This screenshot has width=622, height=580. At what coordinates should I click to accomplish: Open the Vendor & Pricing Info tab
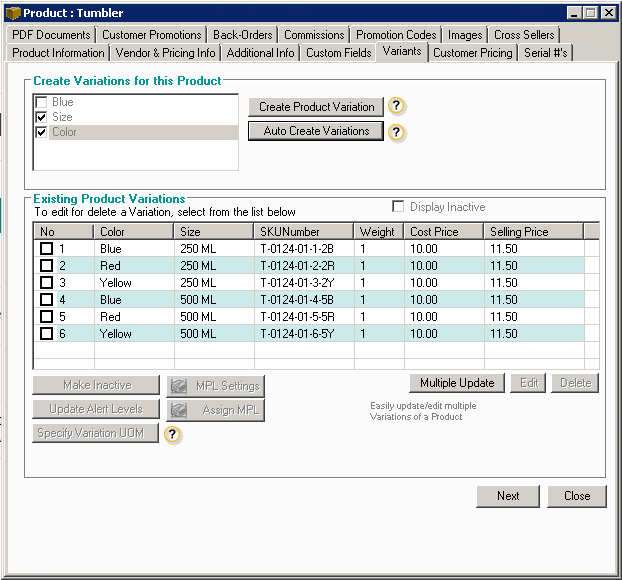tap(165, 53)
